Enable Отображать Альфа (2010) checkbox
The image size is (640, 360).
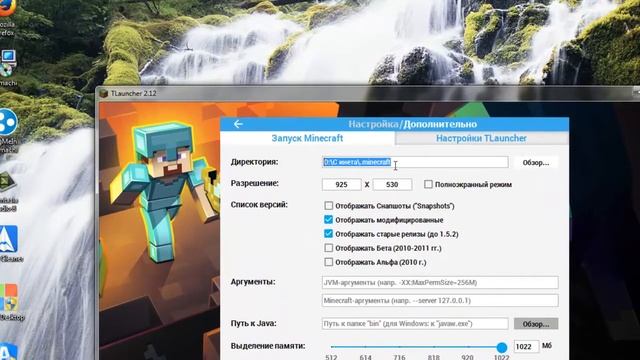329,262
